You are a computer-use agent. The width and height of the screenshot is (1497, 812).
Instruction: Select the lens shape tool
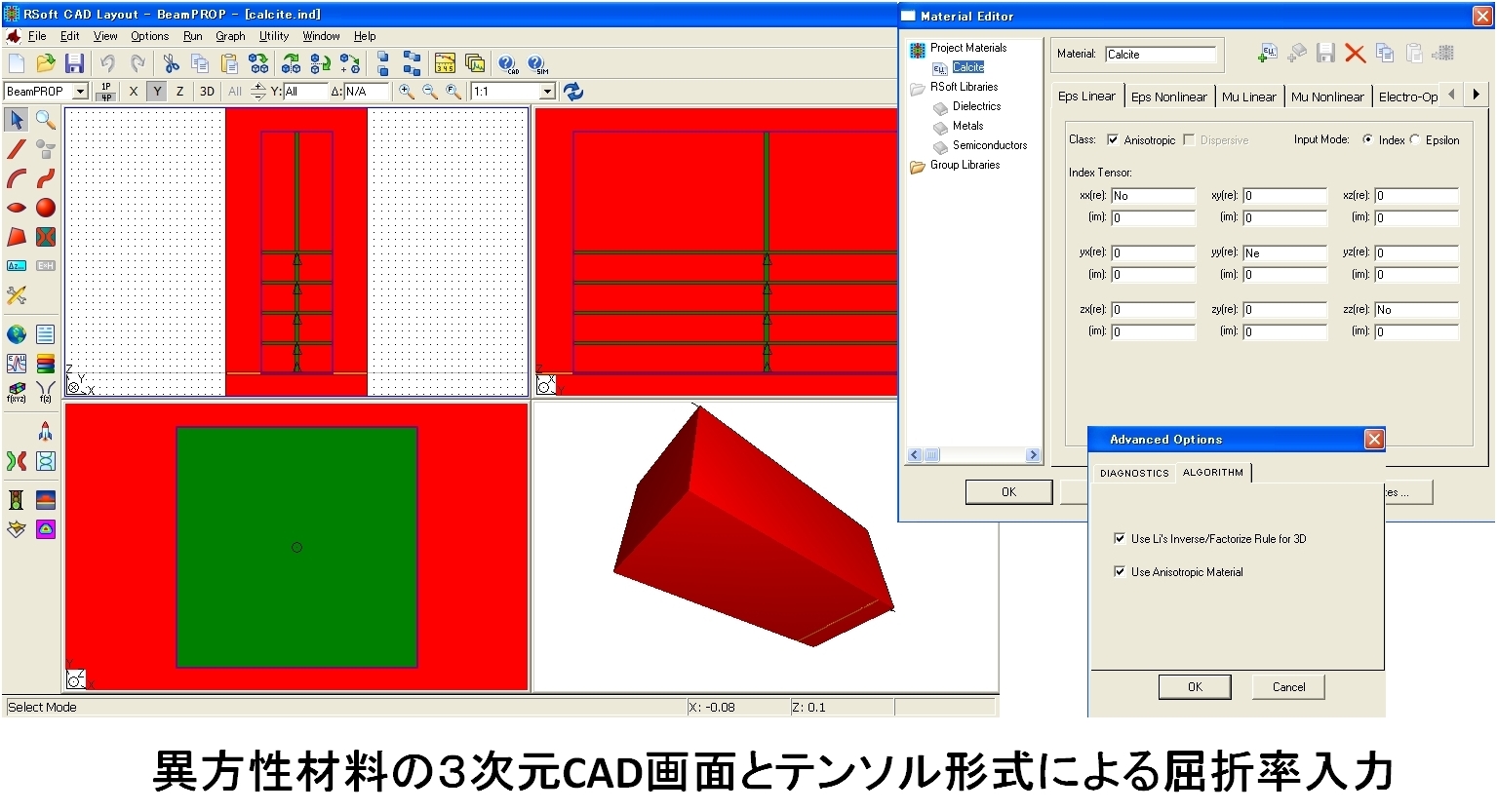17,208
